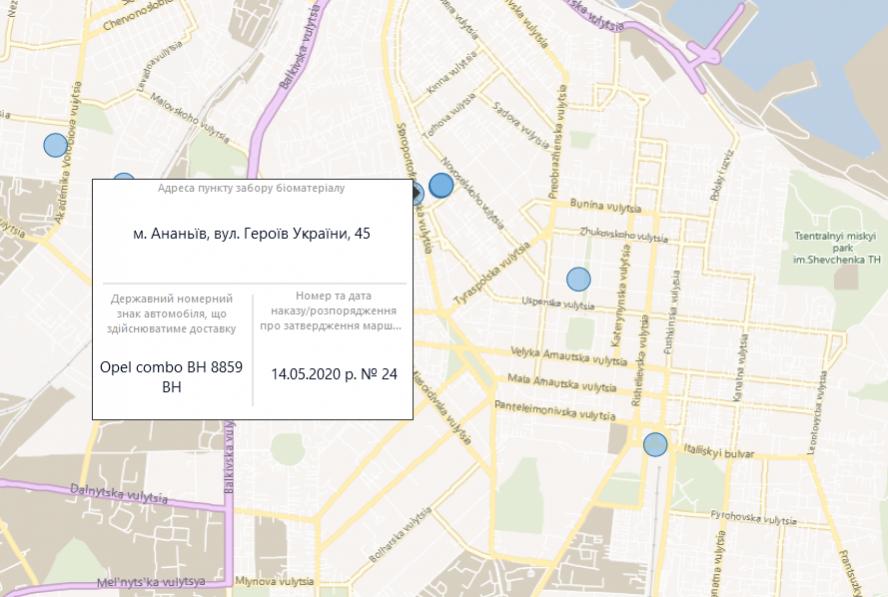Click the truncated 'Номер та дата наказу' label
888x597 pixels.
tap(335, 311)
